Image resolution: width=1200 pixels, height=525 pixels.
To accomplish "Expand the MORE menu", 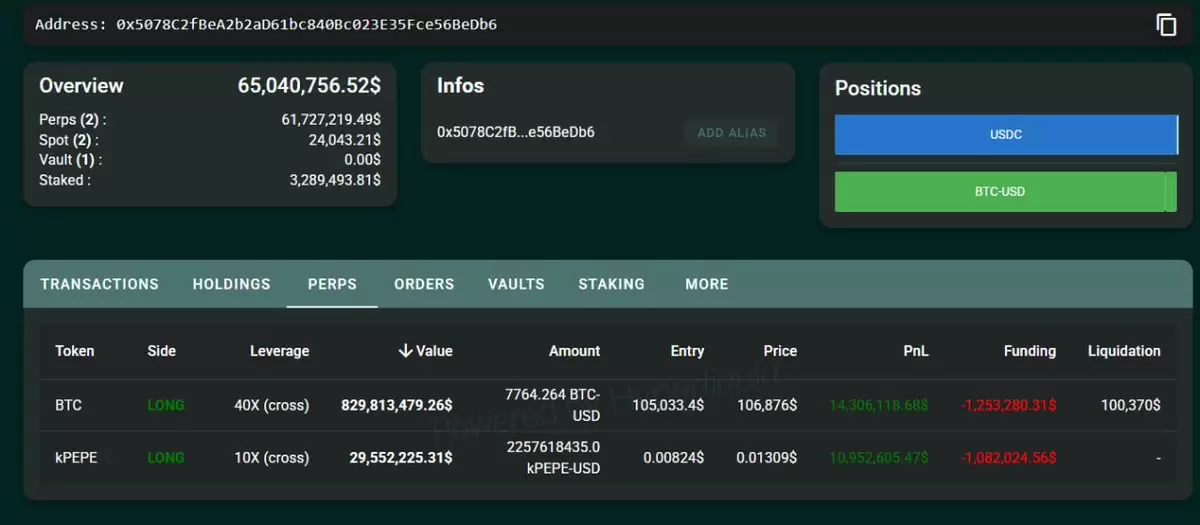I will [x=707, y=284].
